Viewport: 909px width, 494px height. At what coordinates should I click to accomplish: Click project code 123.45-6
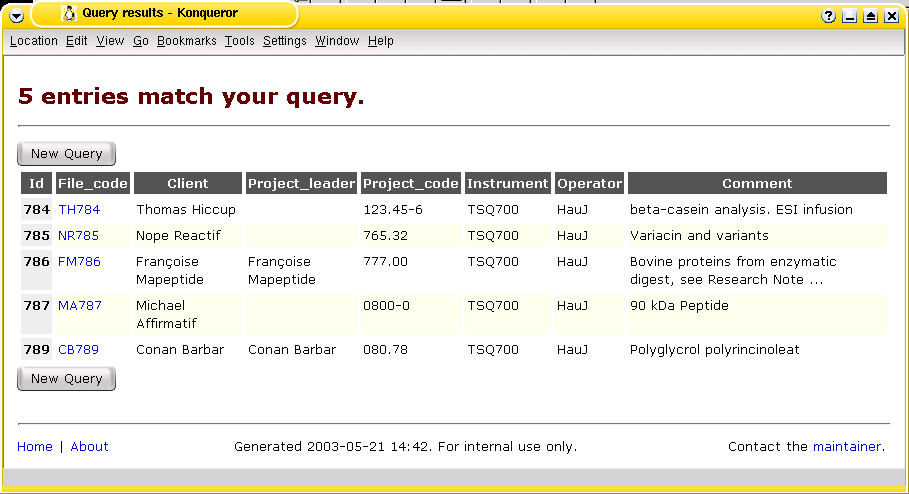coord(393,209)
